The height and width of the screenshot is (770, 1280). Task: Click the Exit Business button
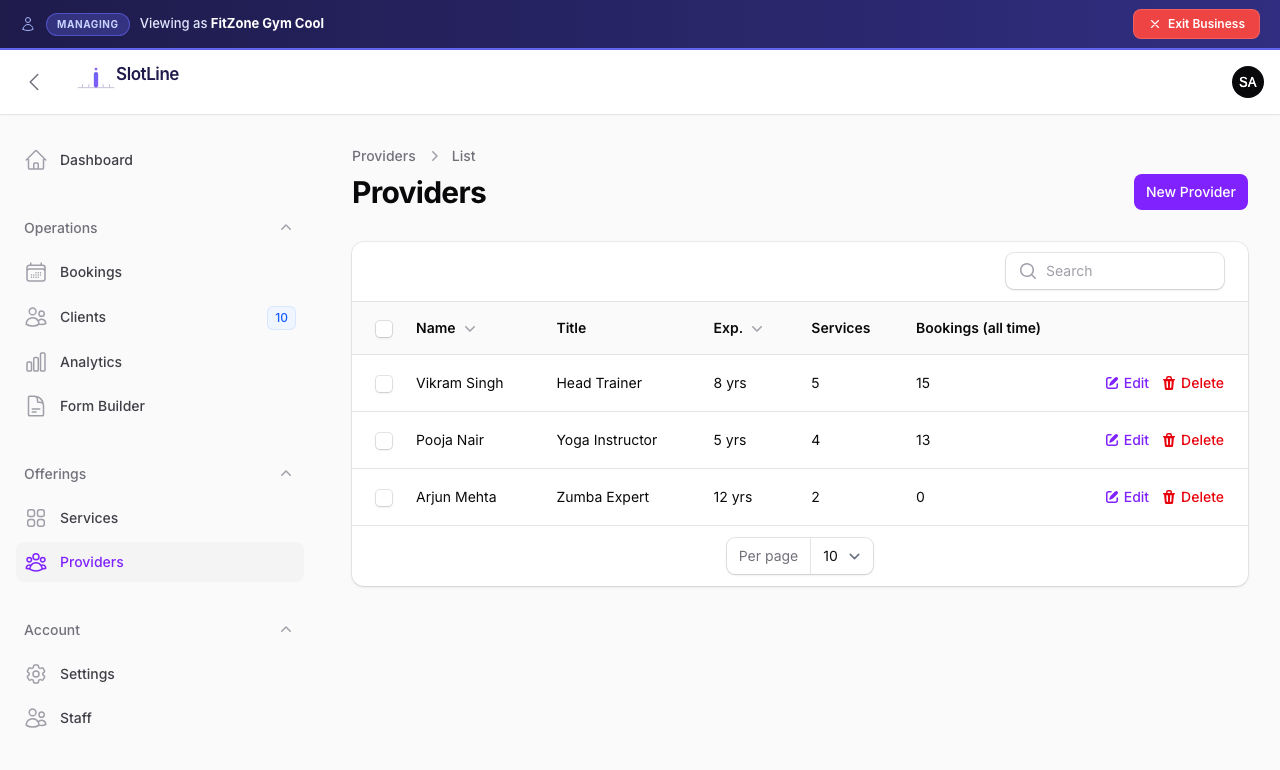tap(1196, 24)
